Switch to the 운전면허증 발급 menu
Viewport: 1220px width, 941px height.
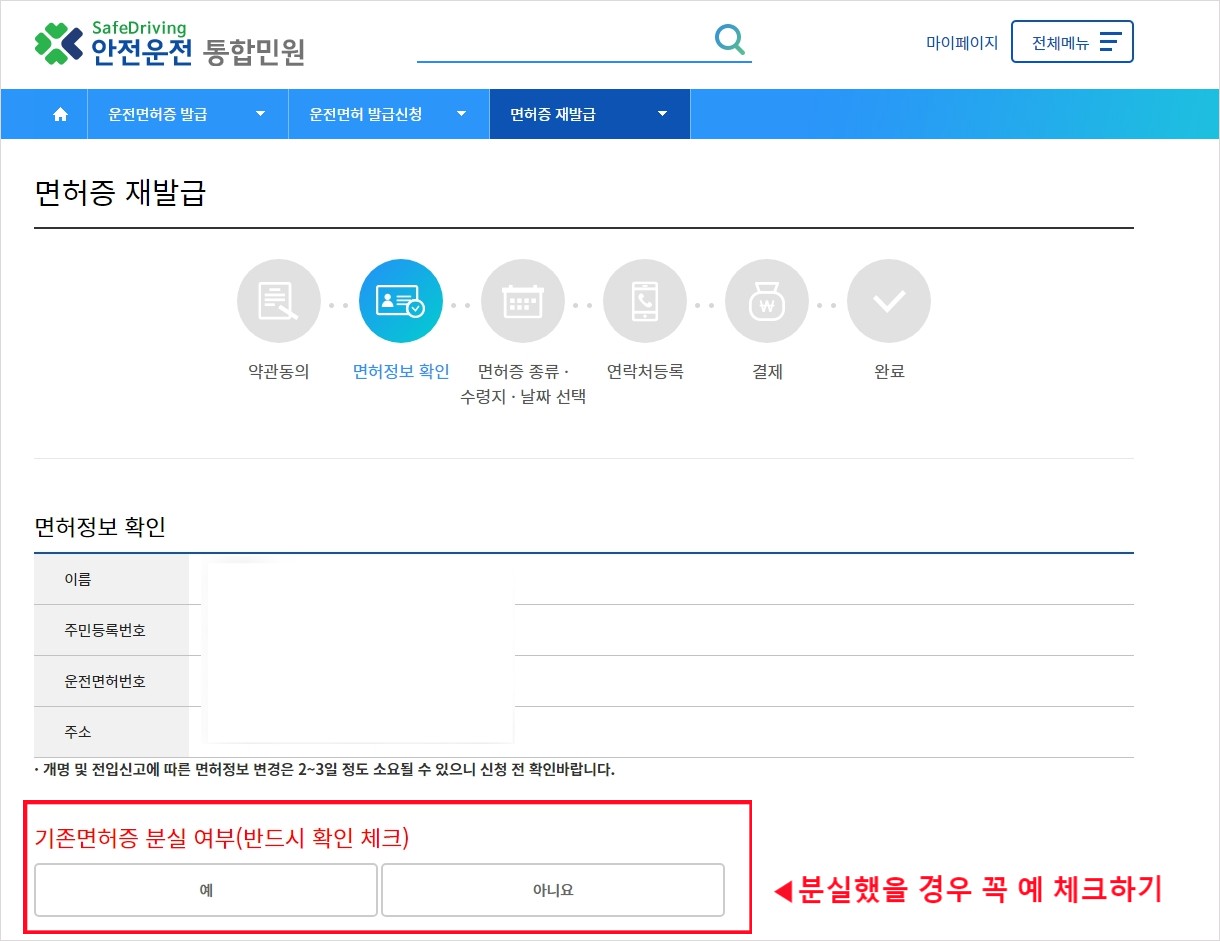pos(160,113)
